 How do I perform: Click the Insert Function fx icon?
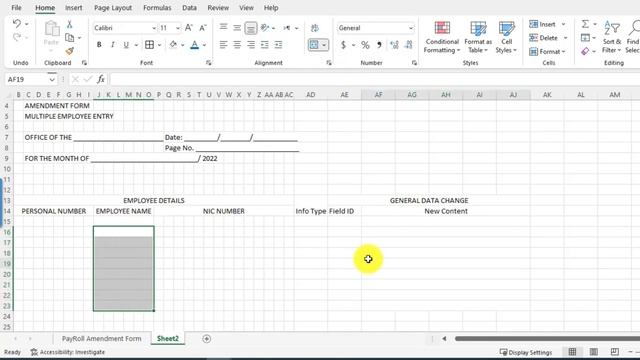[x=101, y=79]
